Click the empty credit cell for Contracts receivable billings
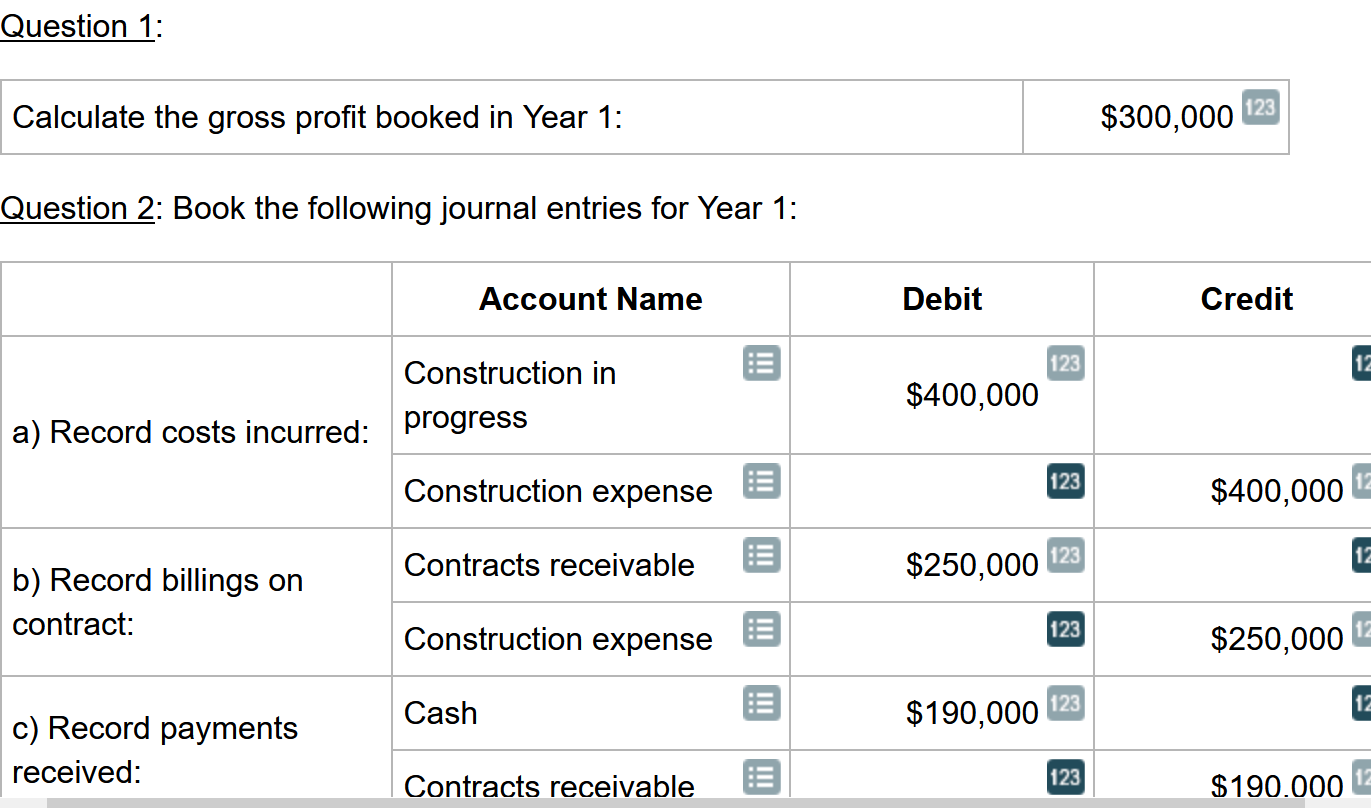The width and height of the screenshot is (1371, 808). pos(1232,565)
